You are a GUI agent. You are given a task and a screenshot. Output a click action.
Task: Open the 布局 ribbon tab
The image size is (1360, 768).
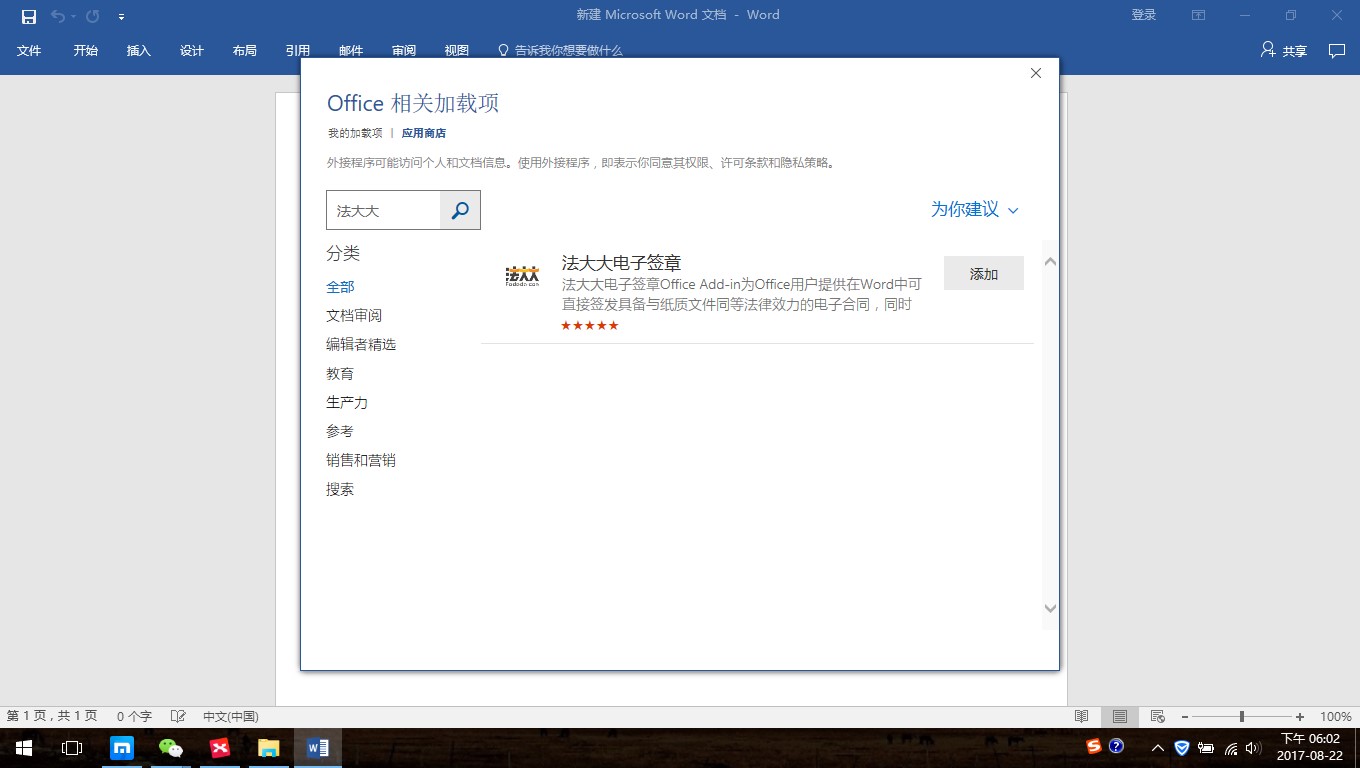click(245, 50)
